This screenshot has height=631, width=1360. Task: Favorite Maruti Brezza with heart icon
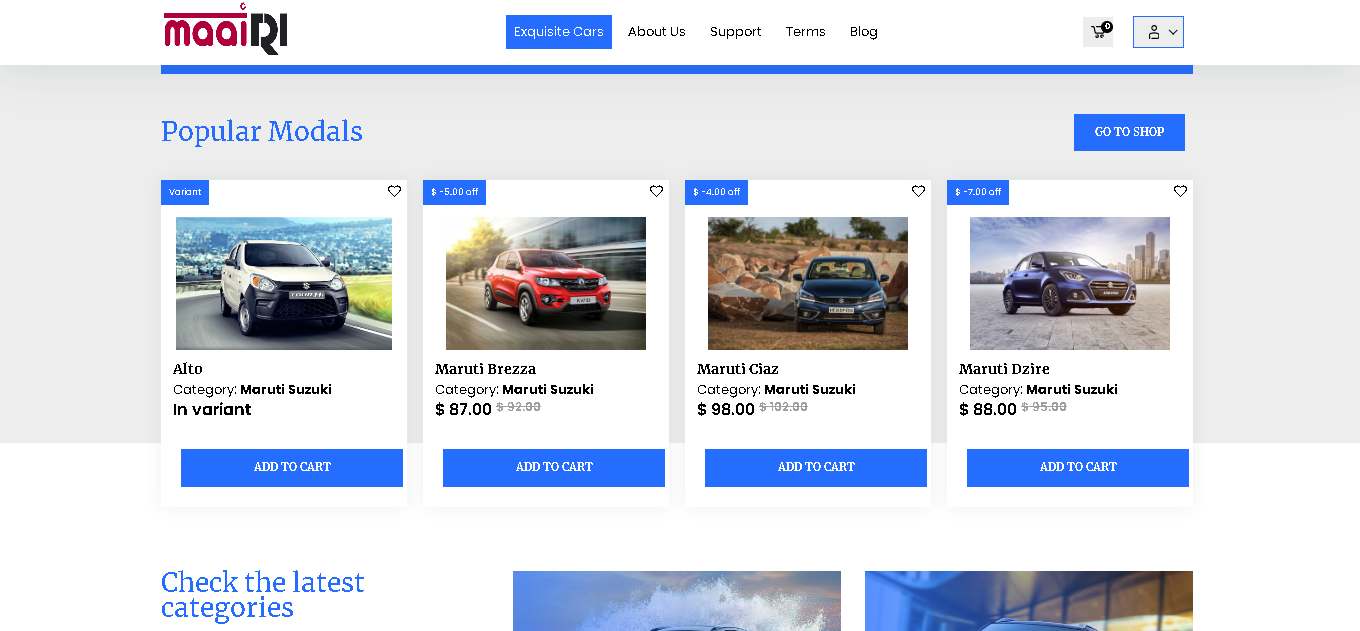tap(656, 191)
